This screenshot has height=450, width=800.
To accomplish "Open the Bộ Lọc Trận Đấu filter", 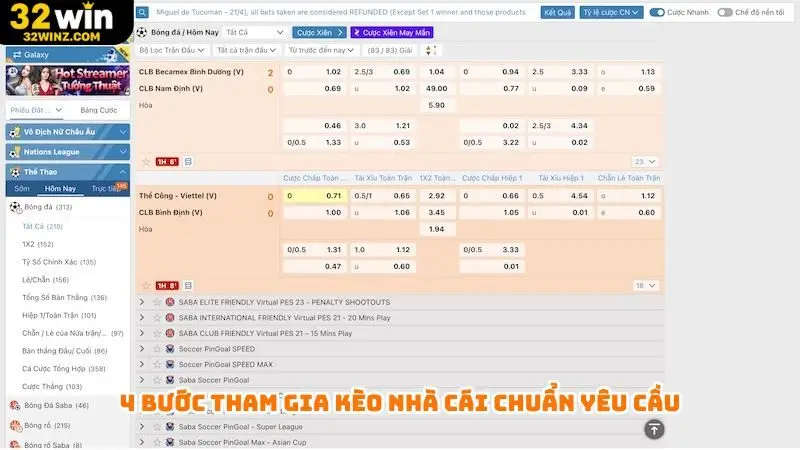I will tap(171, 50).
